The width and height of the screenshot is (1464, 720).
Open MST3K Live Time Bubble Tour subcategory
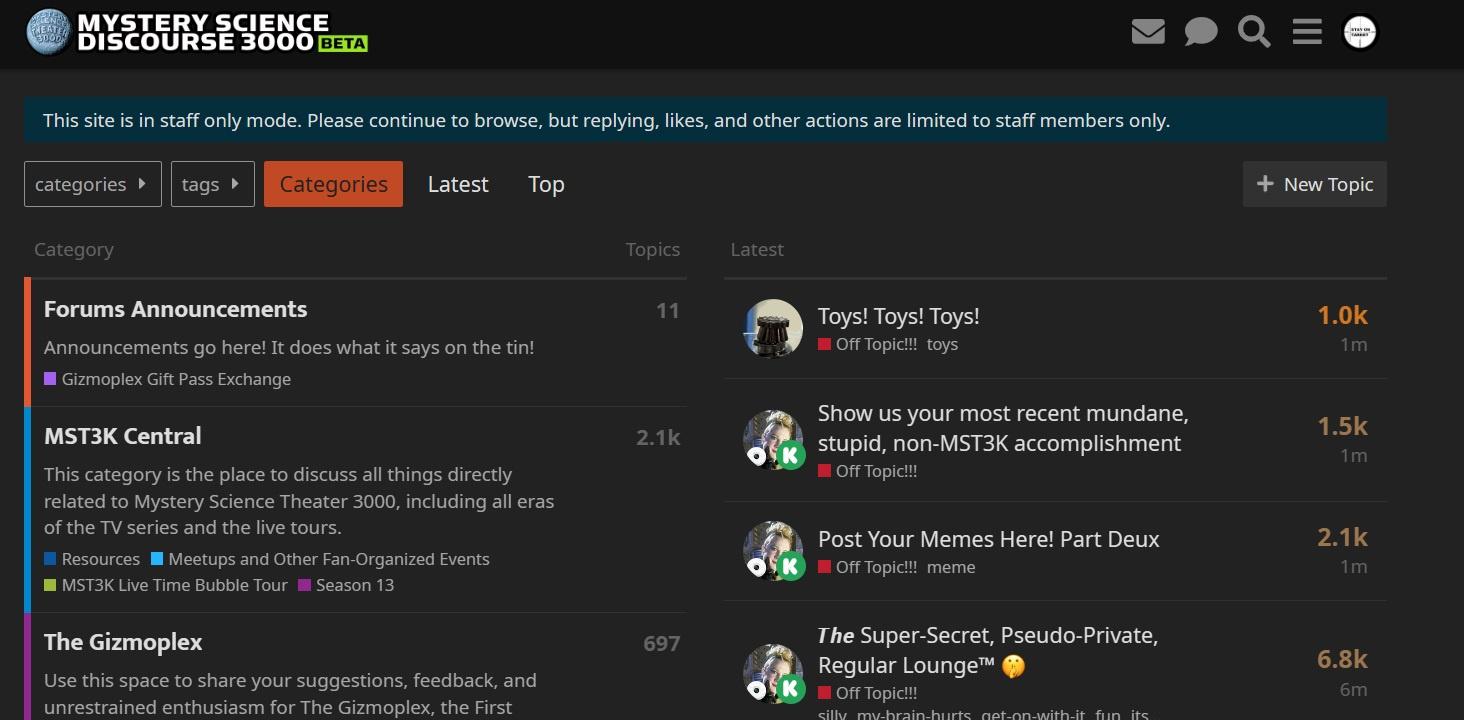pyautogui.click(x=166, y=585)
